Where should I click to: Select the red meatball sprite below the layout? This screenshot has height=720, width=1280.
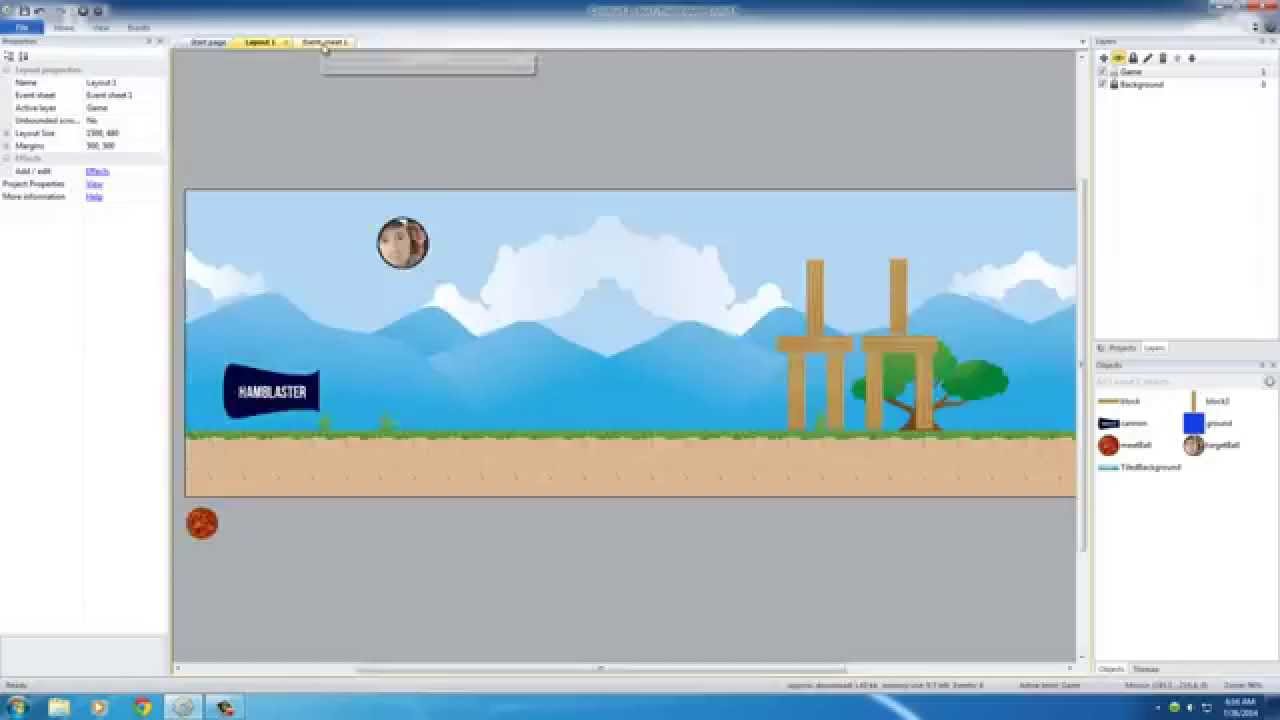[202, 523]
